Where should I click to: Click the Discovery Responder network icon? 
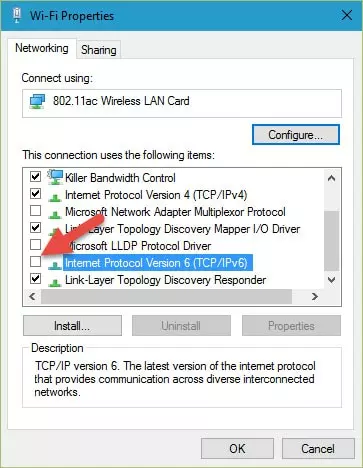coord(55,283)
